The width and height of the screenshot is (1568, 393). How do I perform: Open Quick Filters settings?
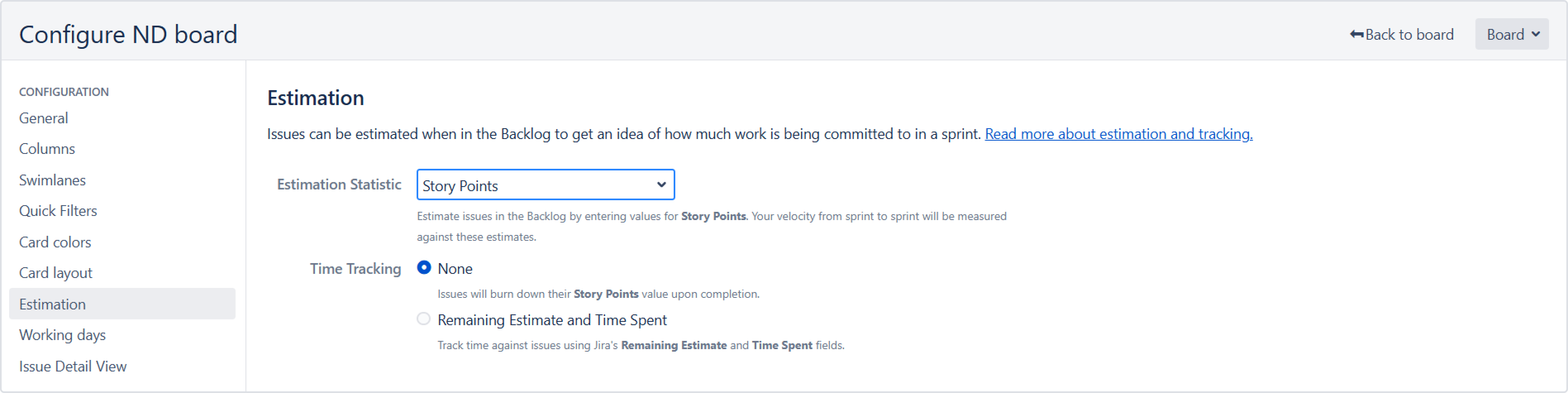[58, 211]
